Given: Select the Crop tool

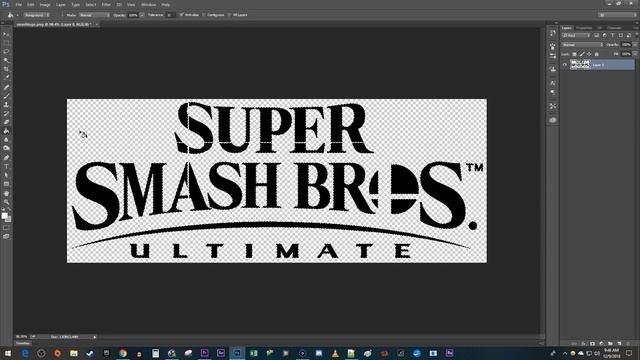Looking at the screenshot, I should 6,69.
